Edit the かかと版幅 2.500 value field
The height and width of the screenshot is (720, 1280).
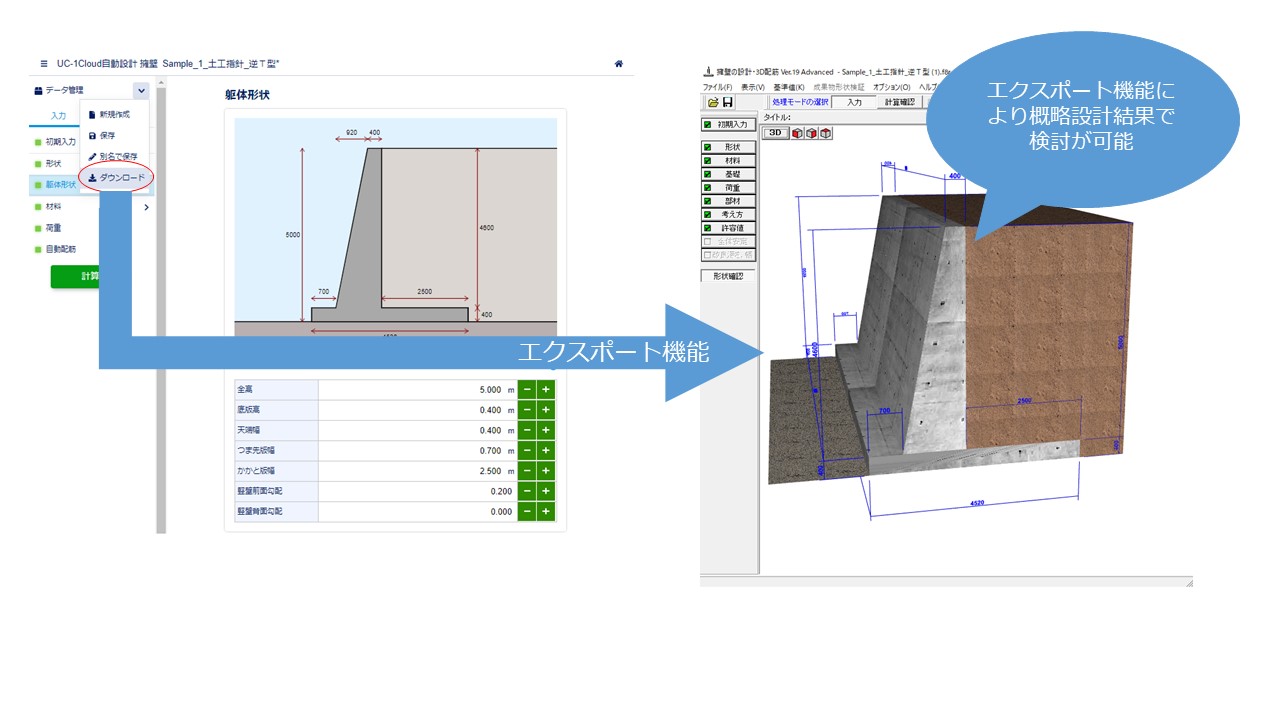coord(417,471)
